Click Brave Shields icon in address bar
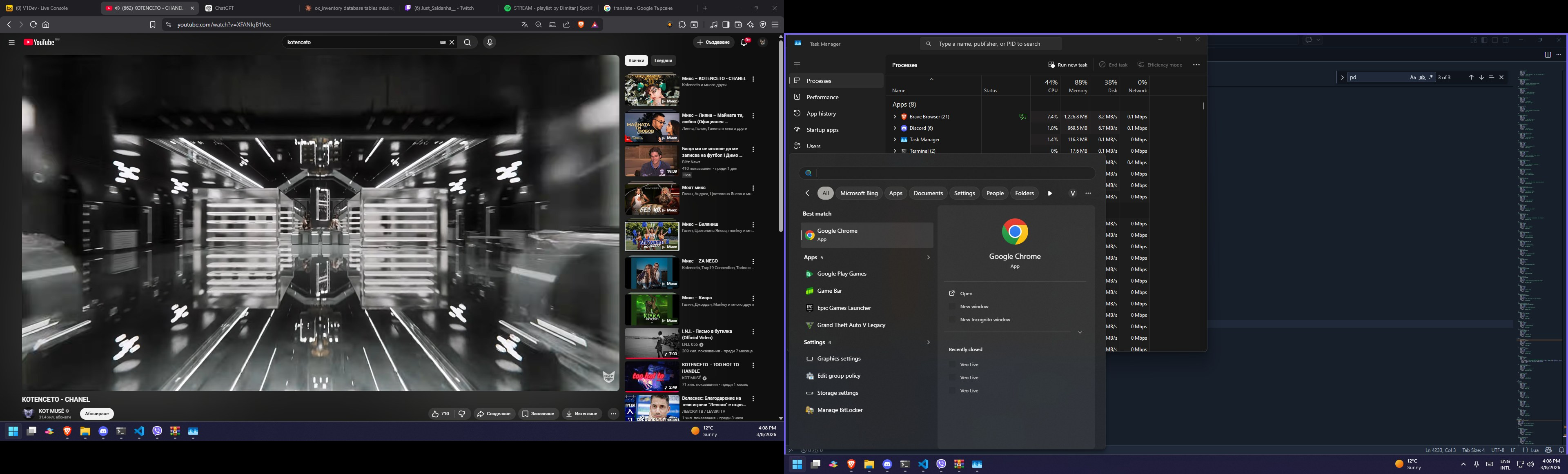This screenshot has height=474, width=1568. click(581, 25)
